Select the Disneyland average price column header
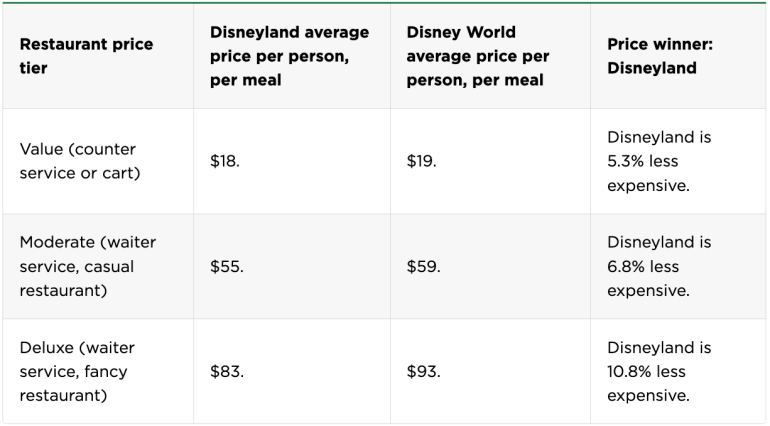The image size is (770, 426). click(289, 56)
